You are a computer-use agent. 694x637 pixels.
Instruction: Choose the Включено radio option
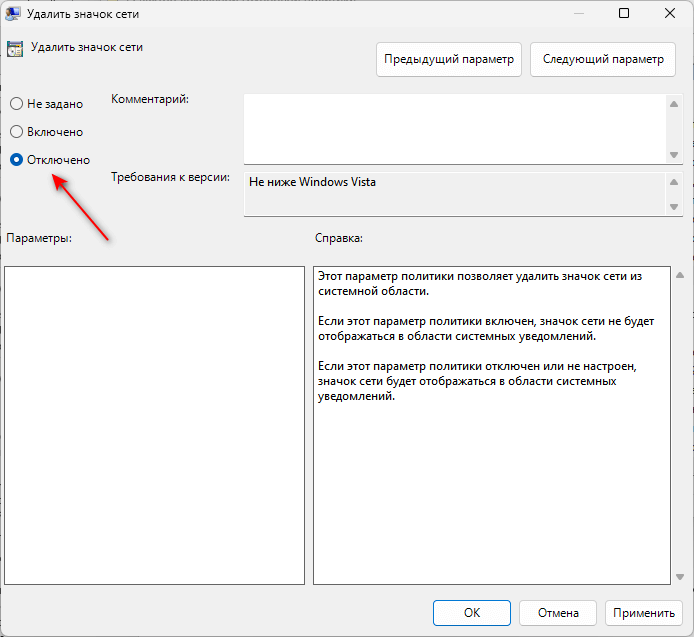coord(16,132)
